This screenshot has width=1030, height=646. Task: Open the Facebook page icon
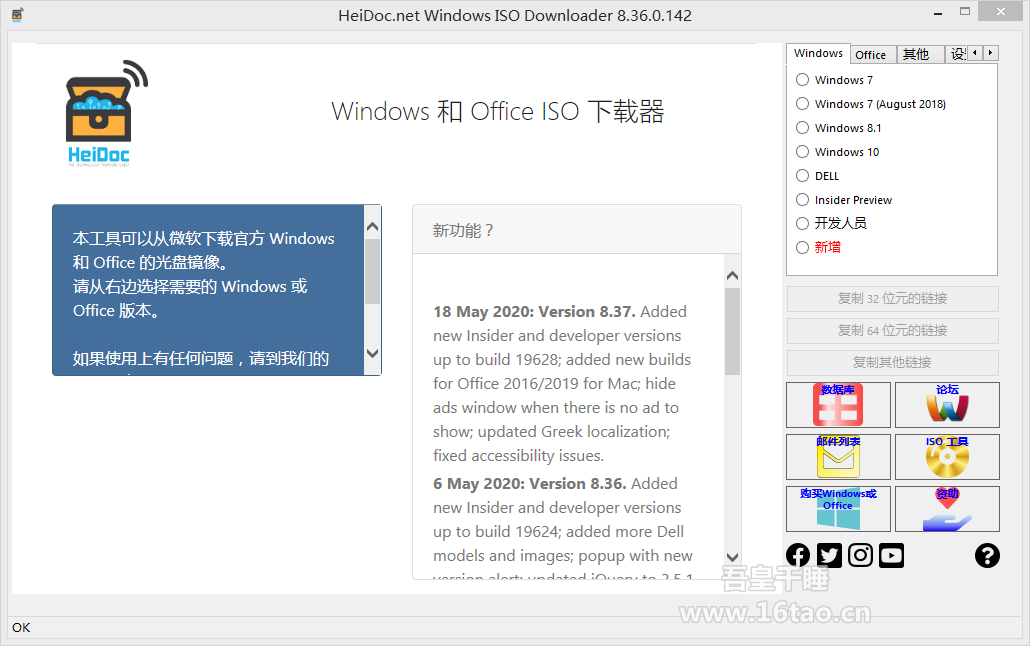pos(798,555)
